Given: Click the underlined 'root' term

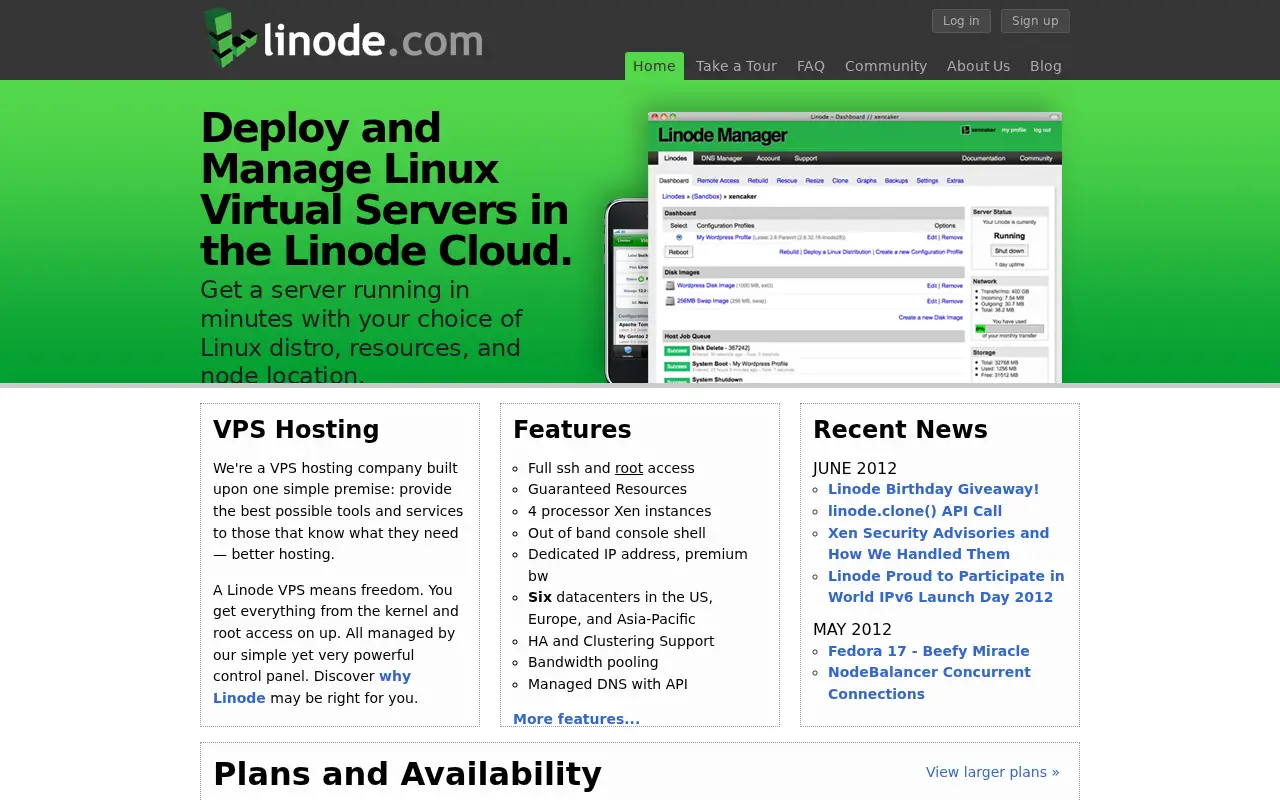Looking at the screenshot, I should [629, 468].
